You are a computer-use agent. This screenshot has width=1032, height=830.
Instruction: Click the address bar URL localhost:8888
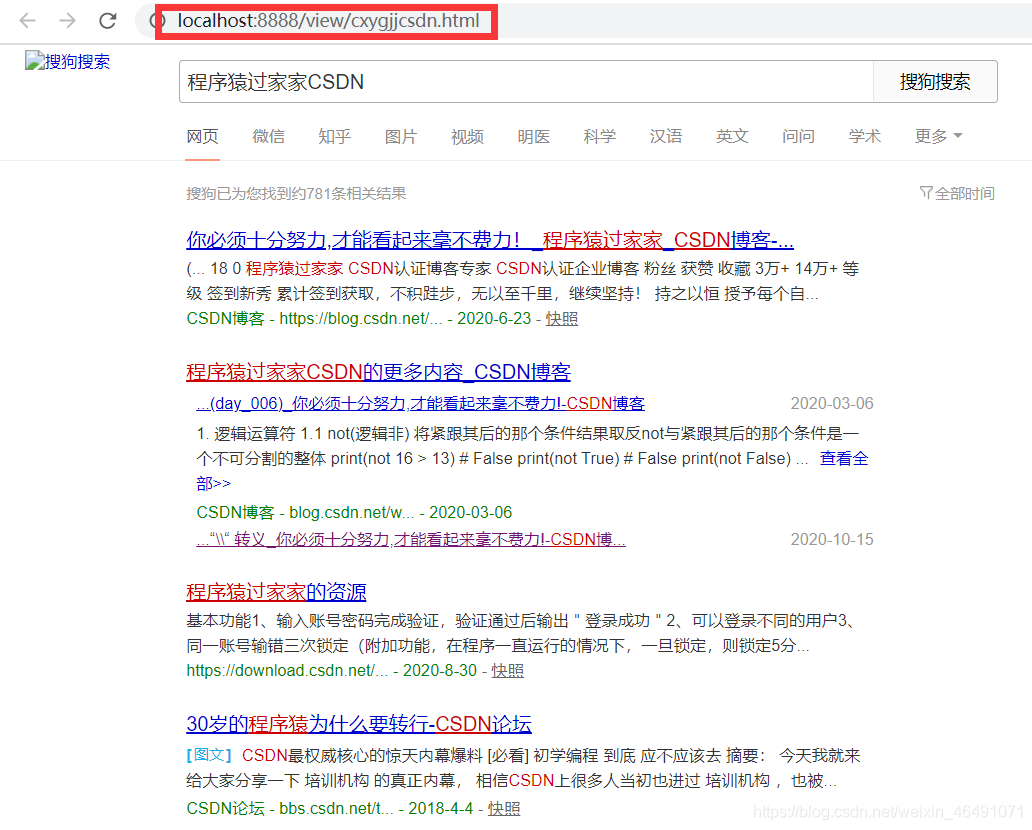tap(328, 20)
